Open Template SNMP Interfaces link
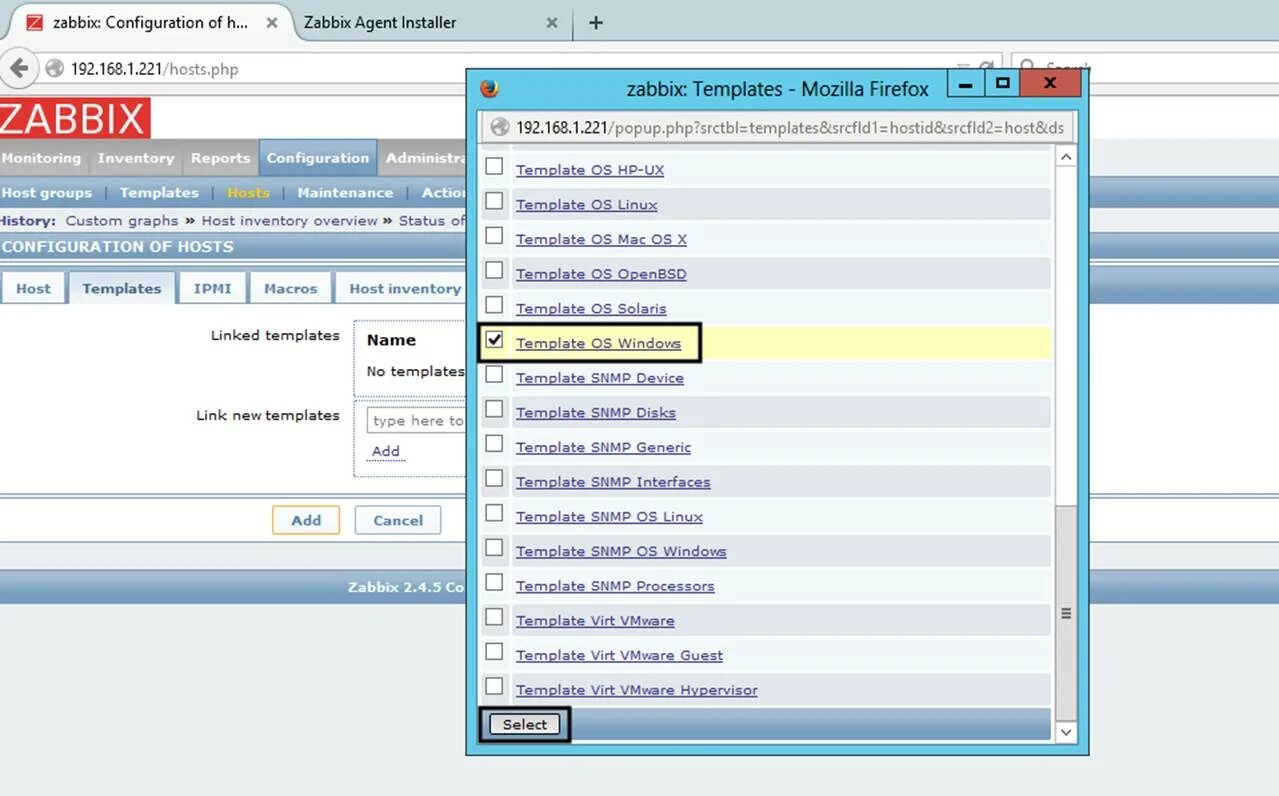The width and height of the screenshot is (1279, 796). click(613, 482)
